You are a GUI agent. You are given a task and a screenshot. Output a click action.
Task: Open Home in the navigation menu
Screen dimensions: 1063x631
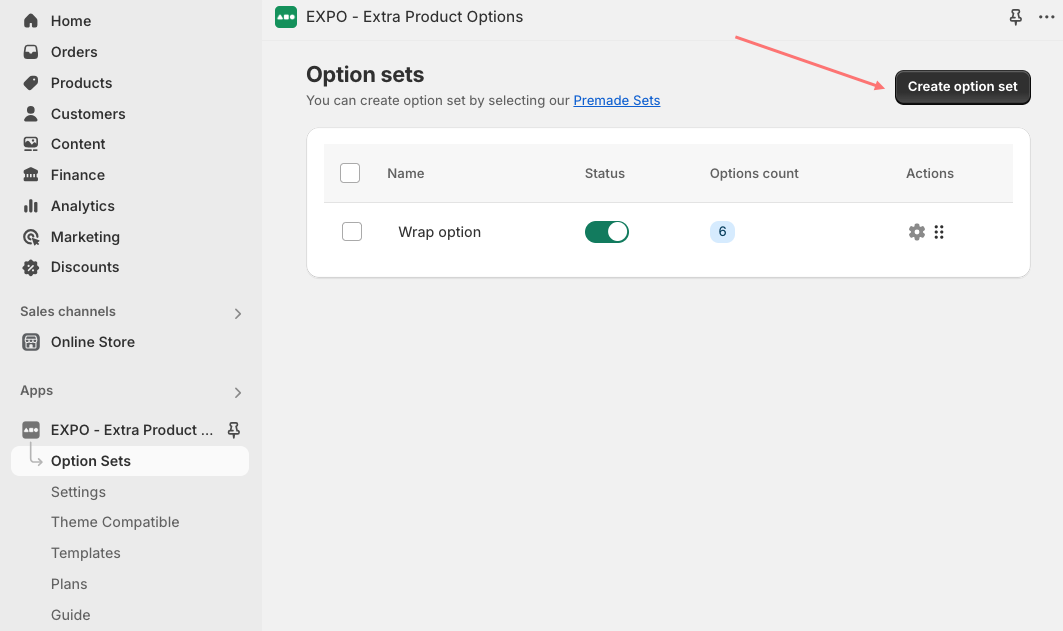[x=71, y=21]
